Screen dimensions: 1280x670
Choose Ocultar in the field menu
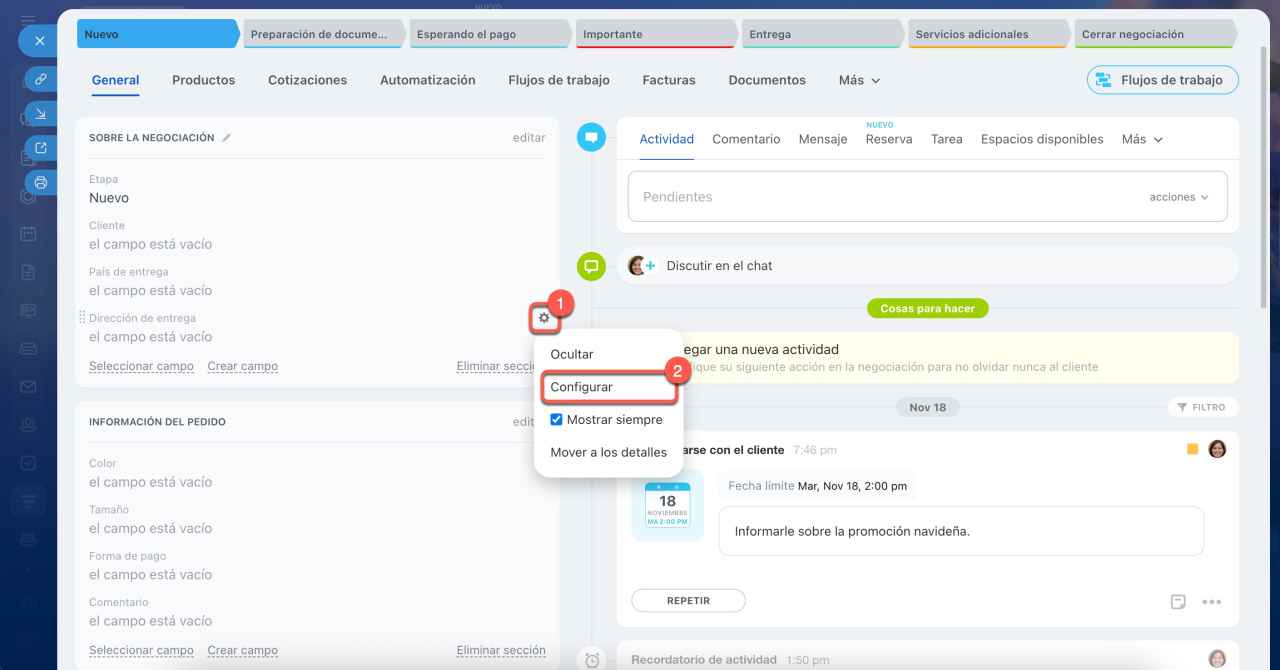click(572, 354)
